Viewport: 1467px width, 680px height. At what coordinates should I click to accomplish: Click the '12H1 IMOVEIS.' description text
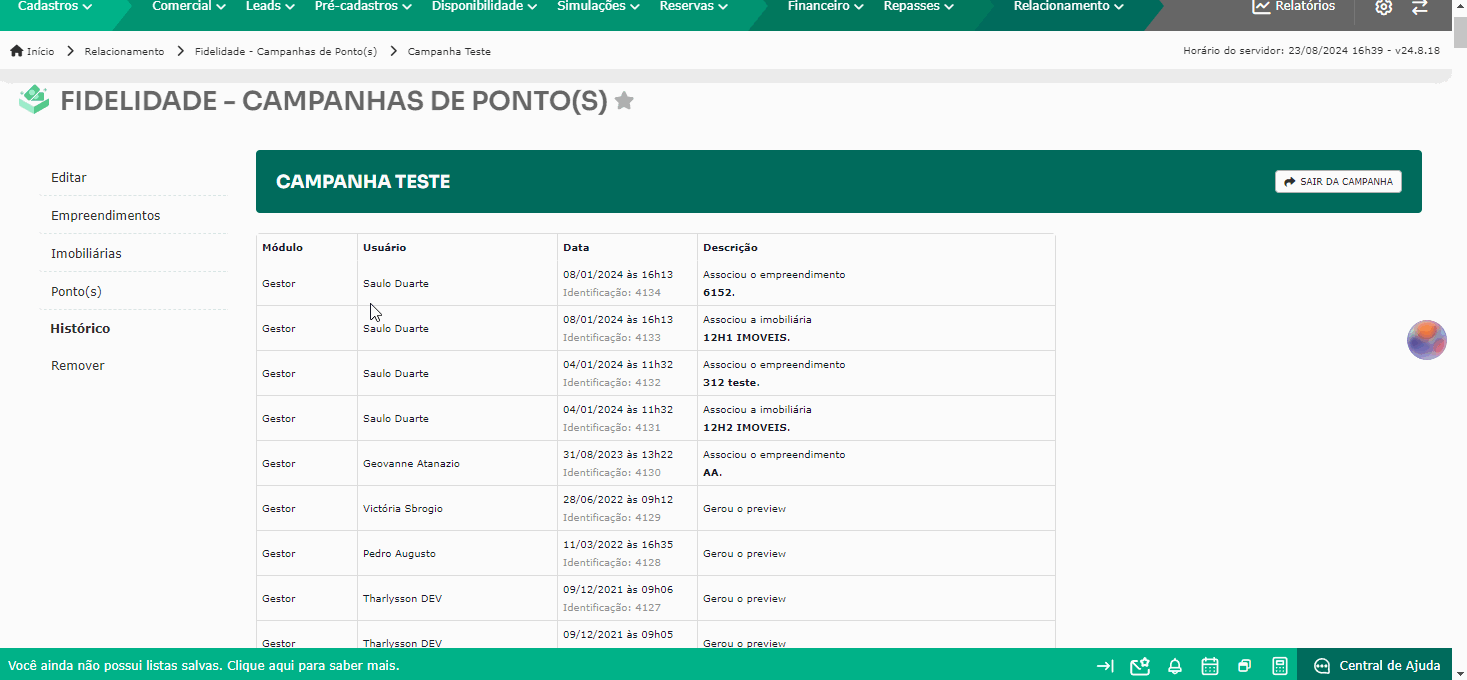tap(746, 338)
